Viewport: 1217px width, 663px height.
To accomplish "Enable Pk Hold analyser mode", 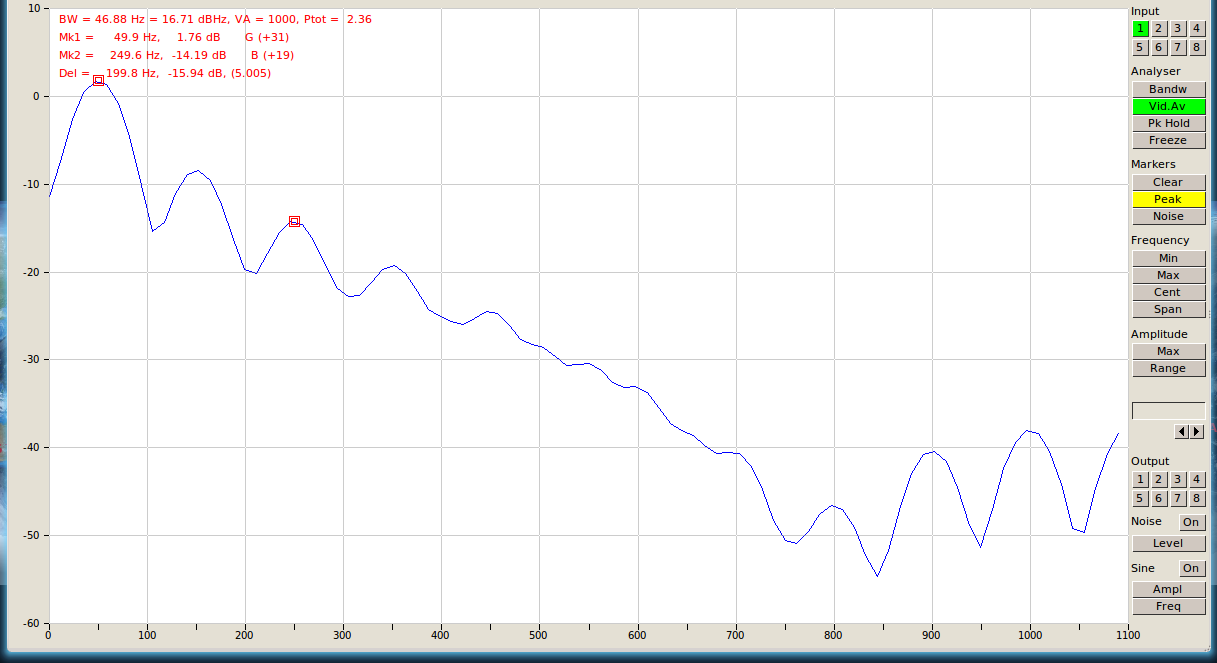I will point(1168,124).
